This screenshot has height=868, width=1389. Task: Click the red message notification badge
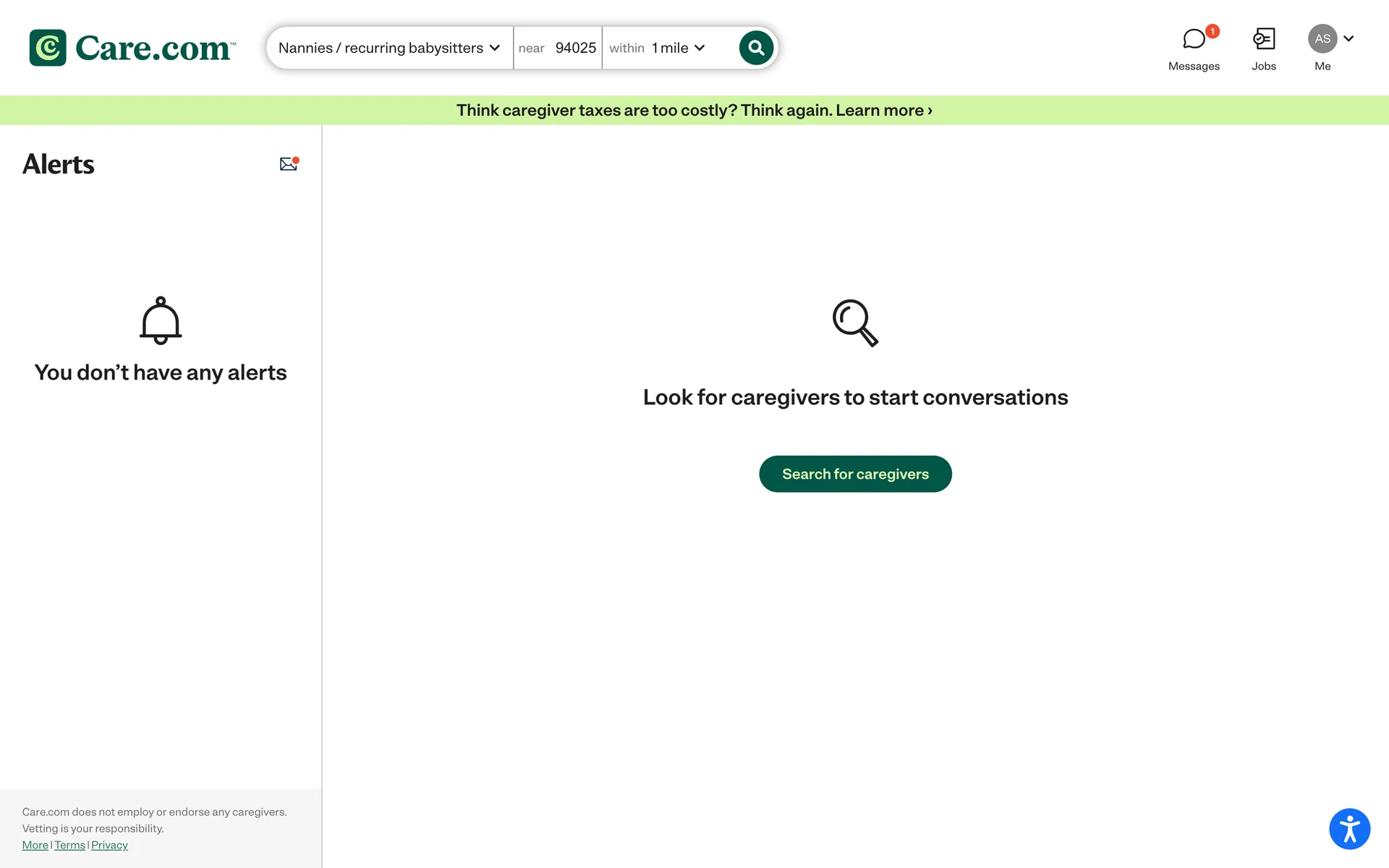coord(1212,31)
